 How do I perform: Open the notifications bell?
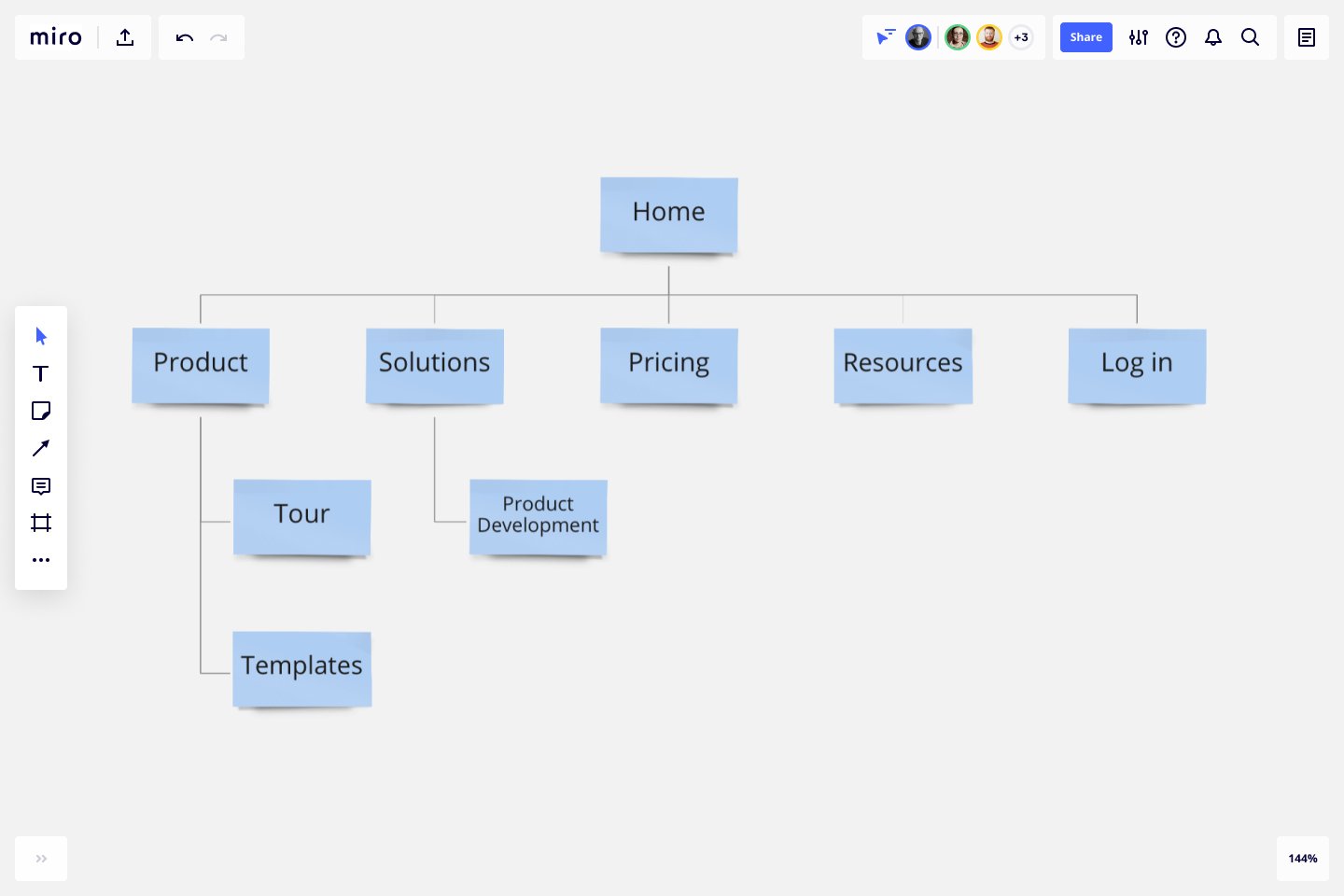[x=1213, y=37]
